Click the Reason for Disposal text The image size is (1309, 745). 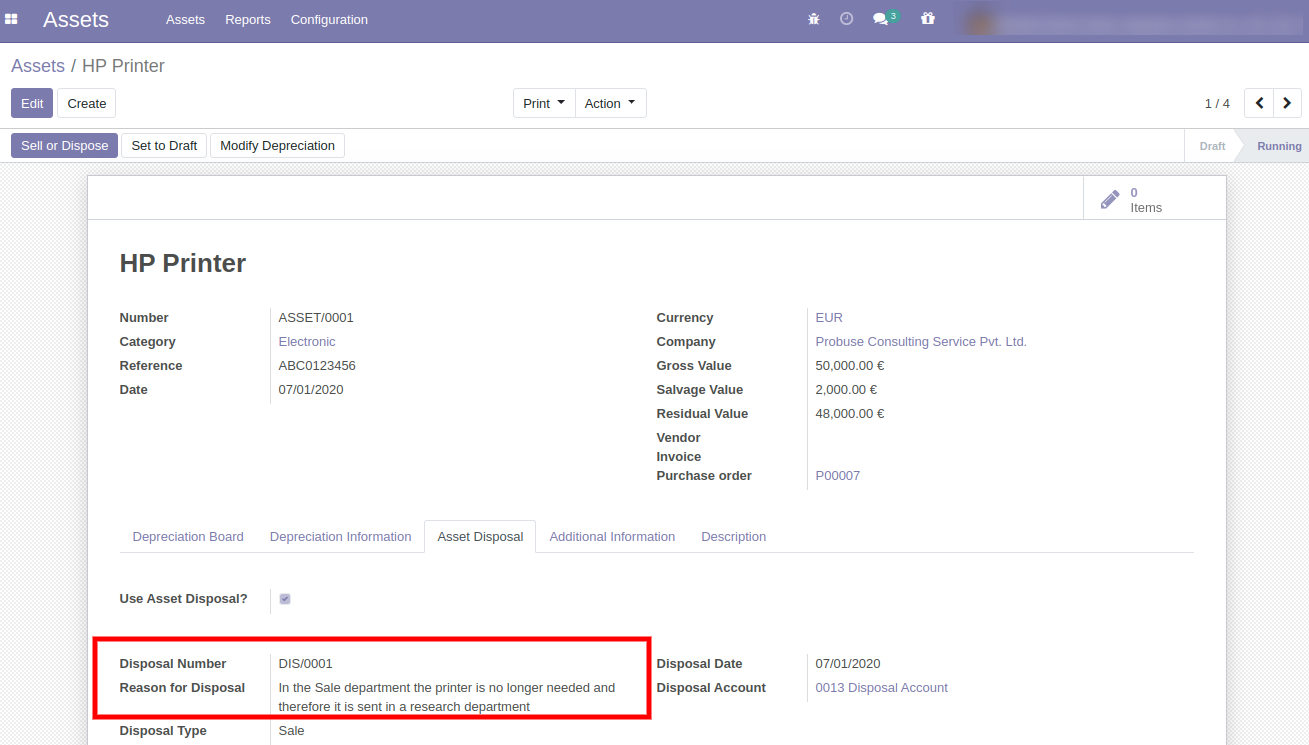pos(447,697)
